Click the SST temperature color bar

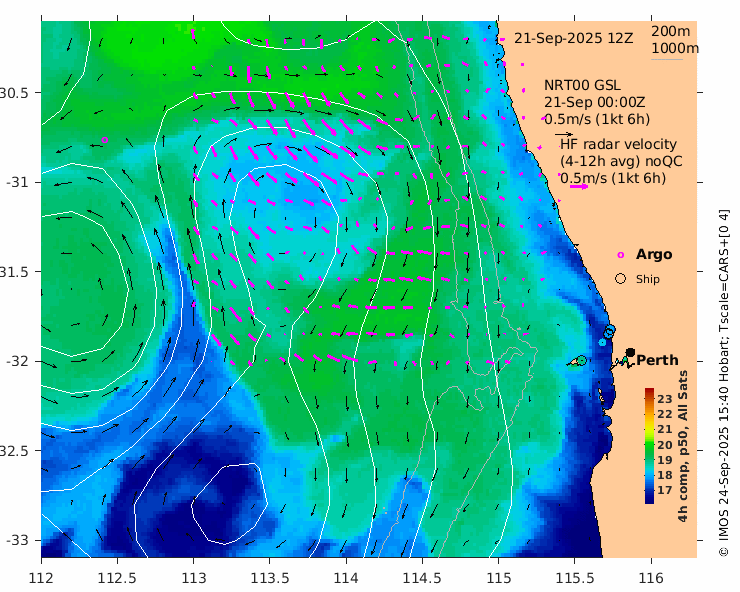click(649, 446)
